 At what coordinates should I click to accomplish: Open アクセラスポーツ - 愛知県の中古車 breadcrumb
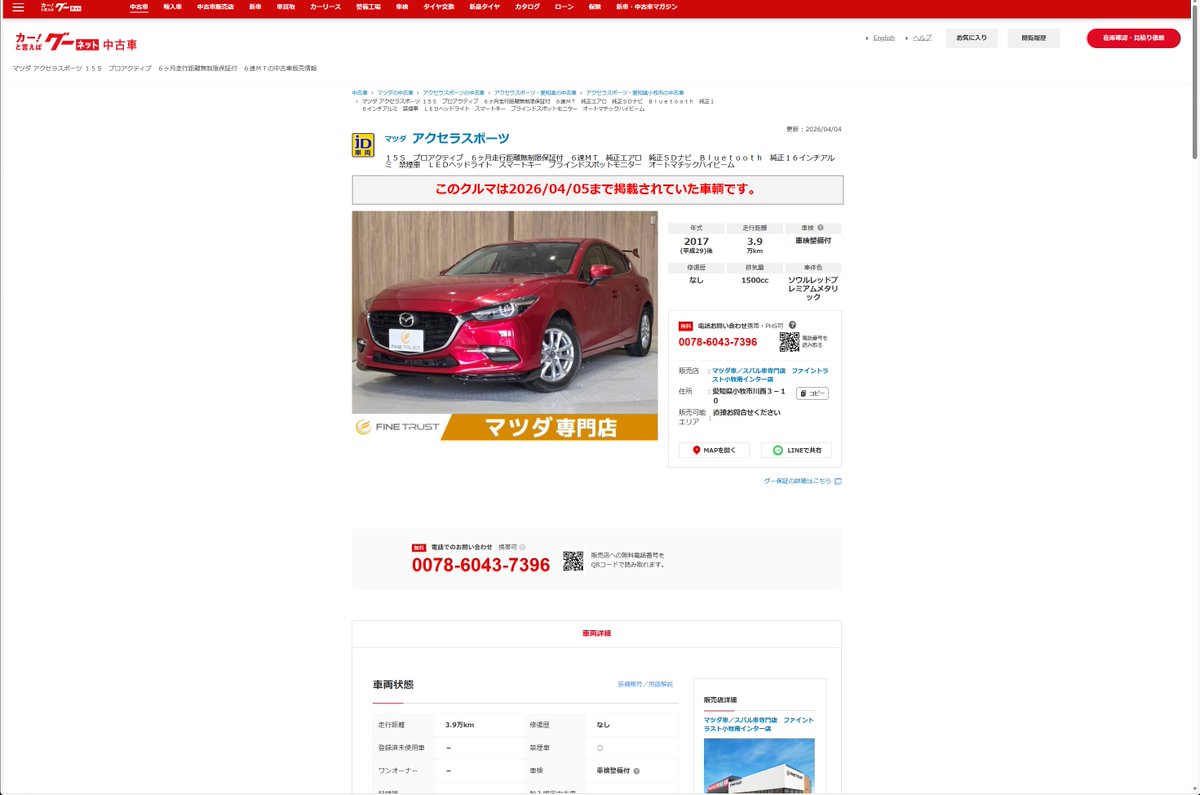click(x=535, y=92)
